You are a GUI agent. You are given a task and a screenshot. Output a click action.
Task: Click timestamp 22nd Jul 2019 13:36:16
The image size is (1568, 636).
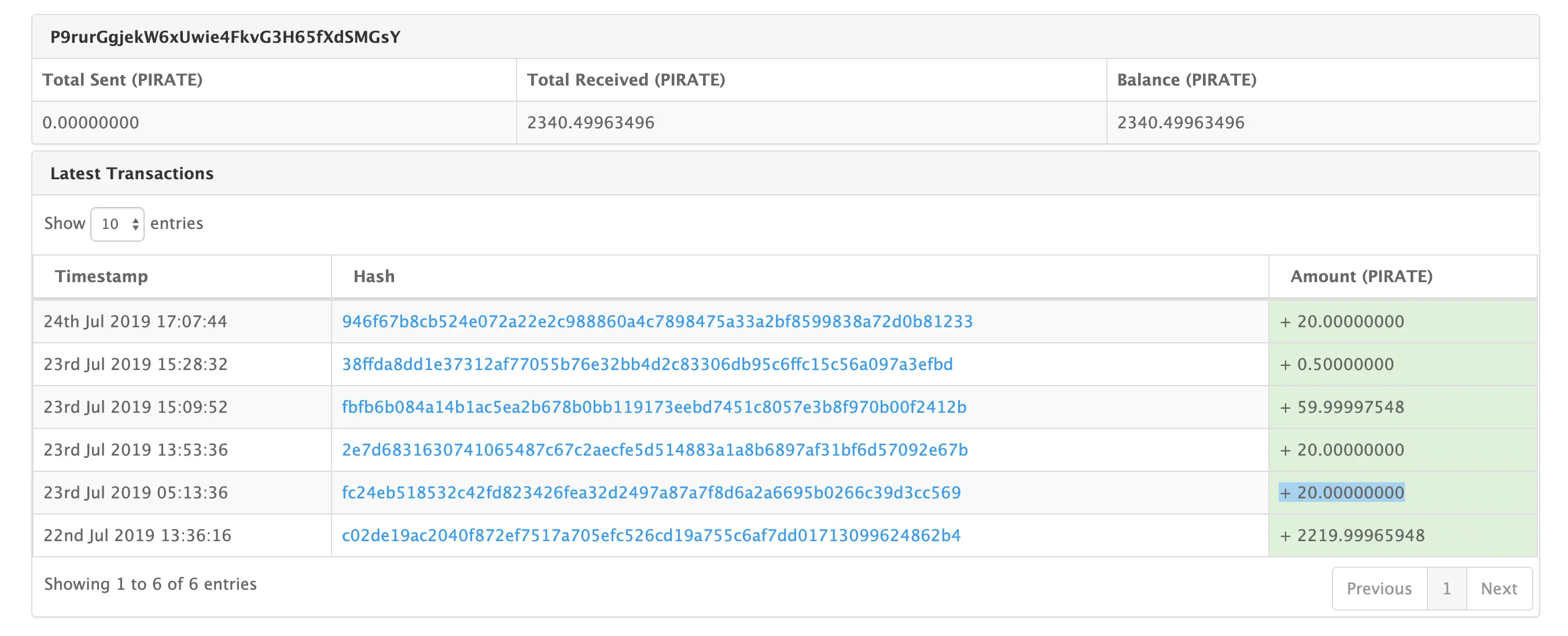[x=137, y=535]
